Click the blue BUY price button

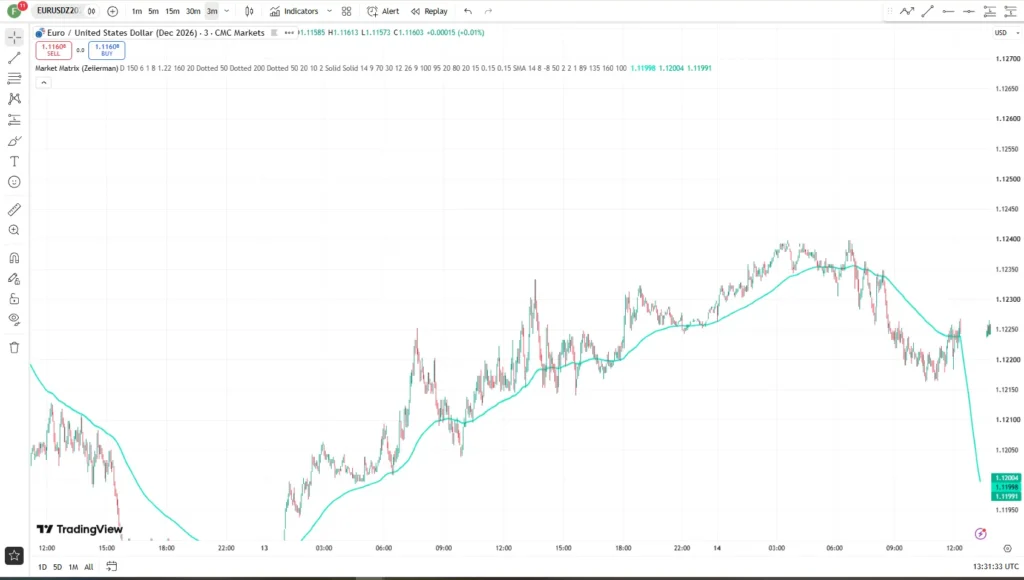(106, 50)
